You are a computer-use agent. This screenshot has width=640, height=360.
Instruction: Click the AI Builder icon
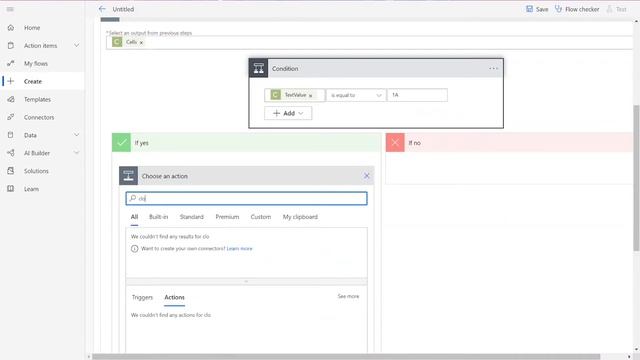pos(11,153)
